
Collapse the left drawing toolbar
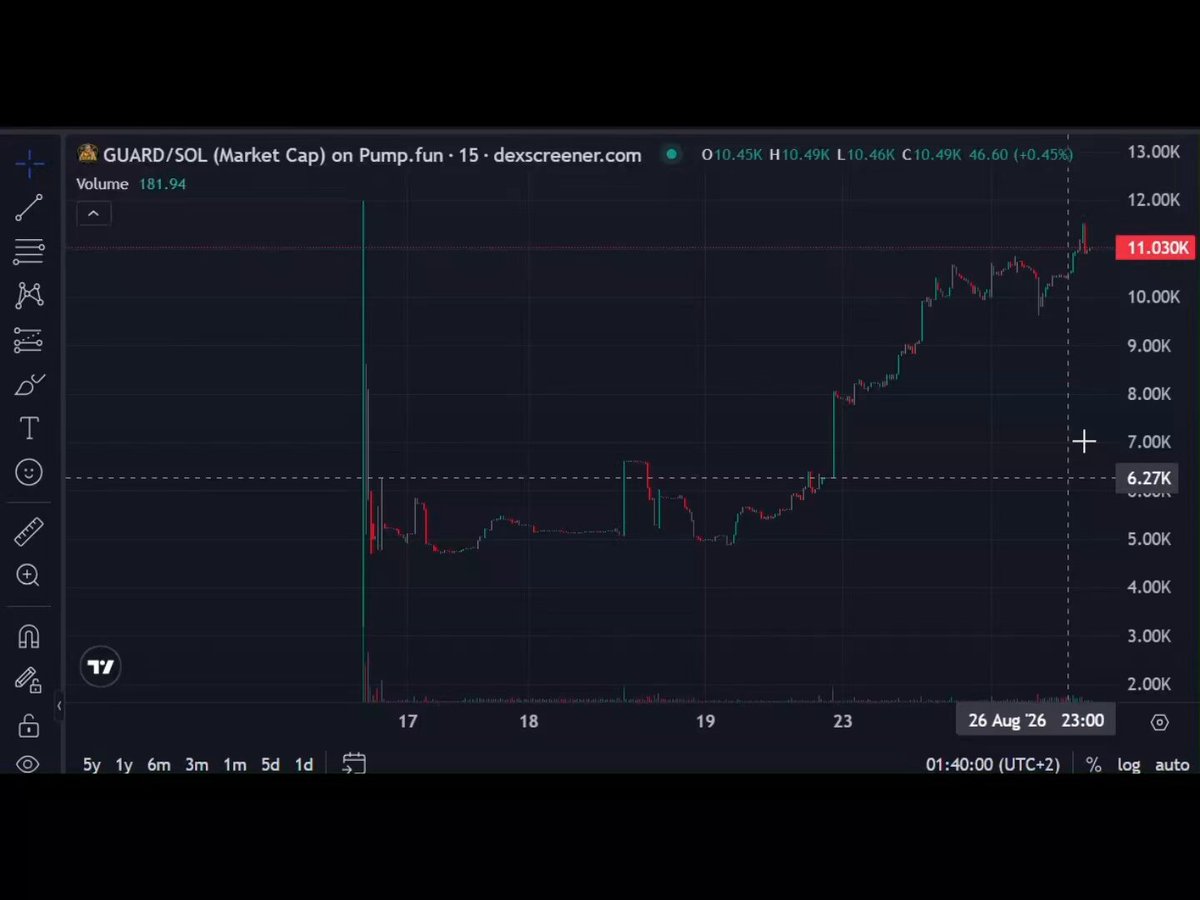click(59, 706)
